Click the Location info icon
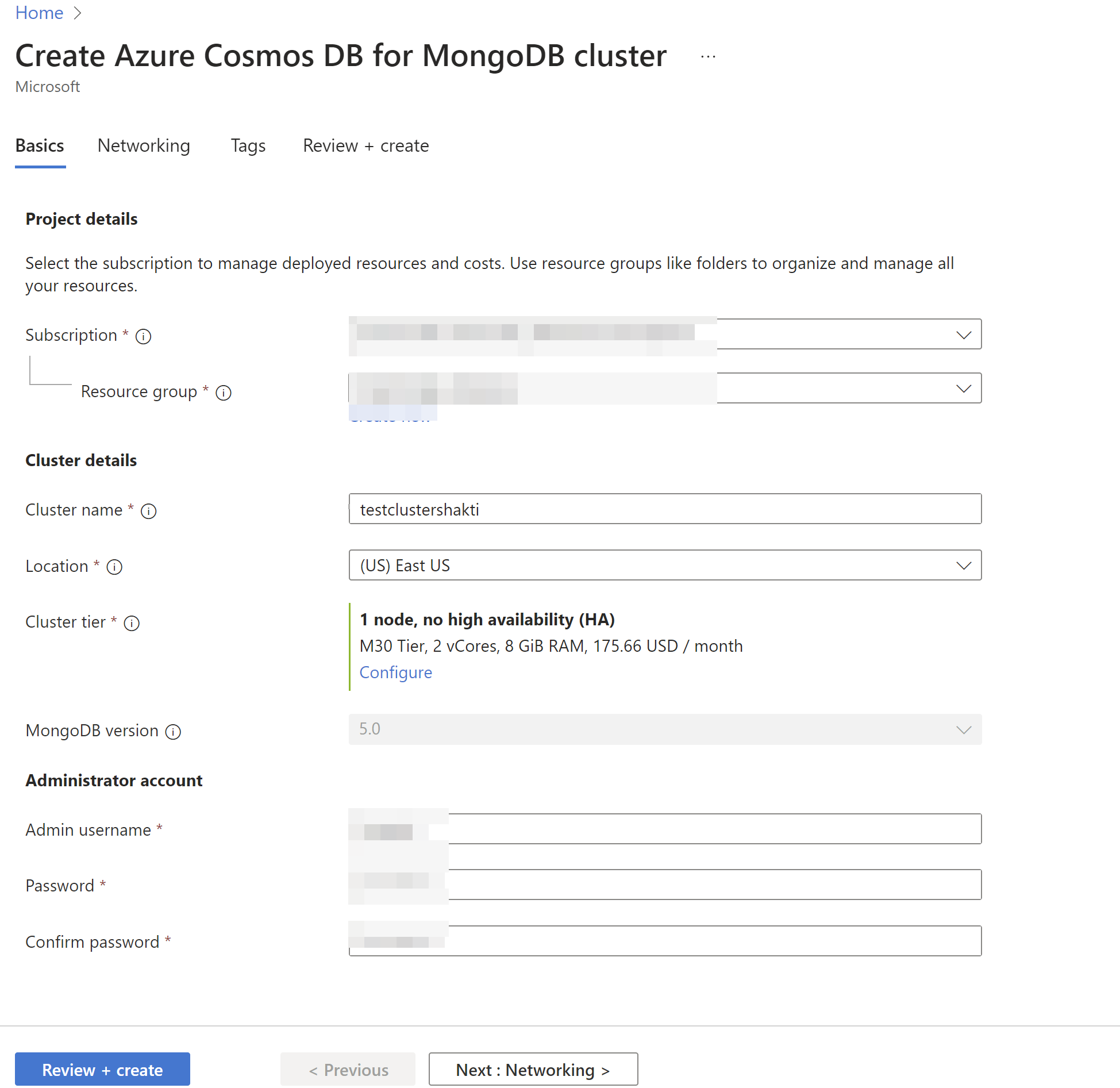Viewport: 1120px width, 1088px height. [x=115, y=567]
